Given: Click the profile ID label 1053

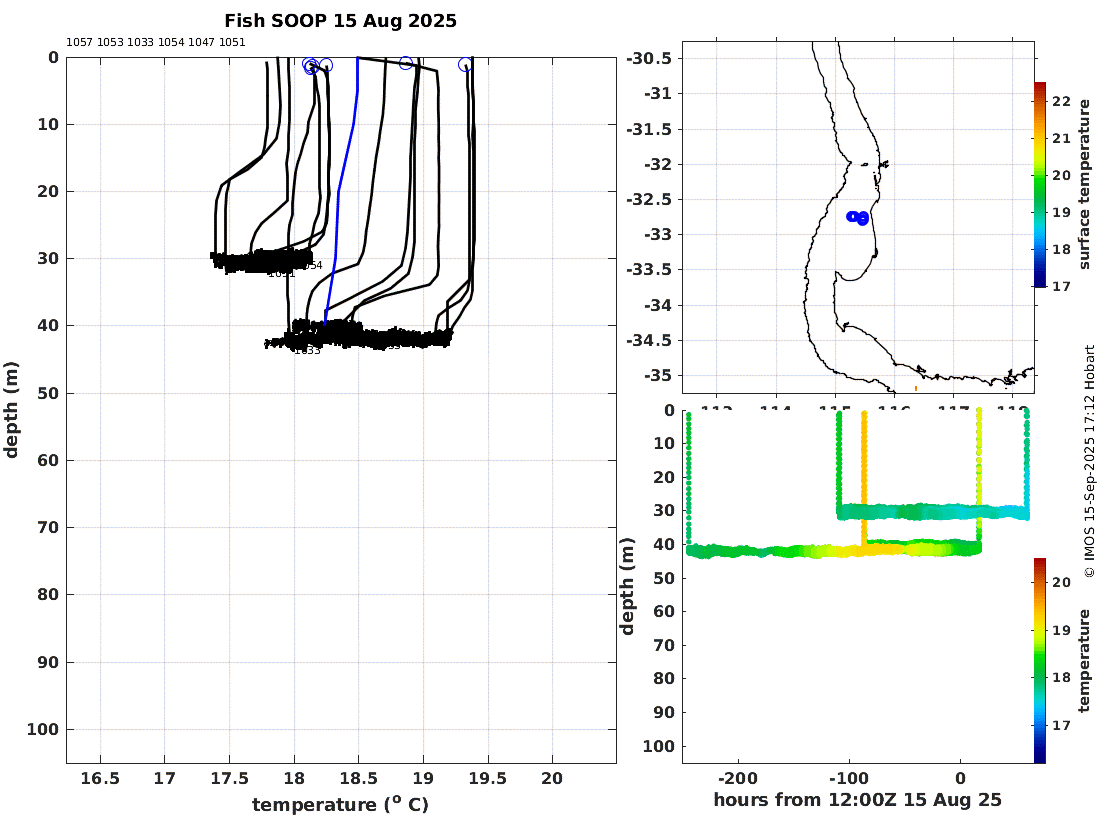Looking at the screenshot, I should coord(110,42).
